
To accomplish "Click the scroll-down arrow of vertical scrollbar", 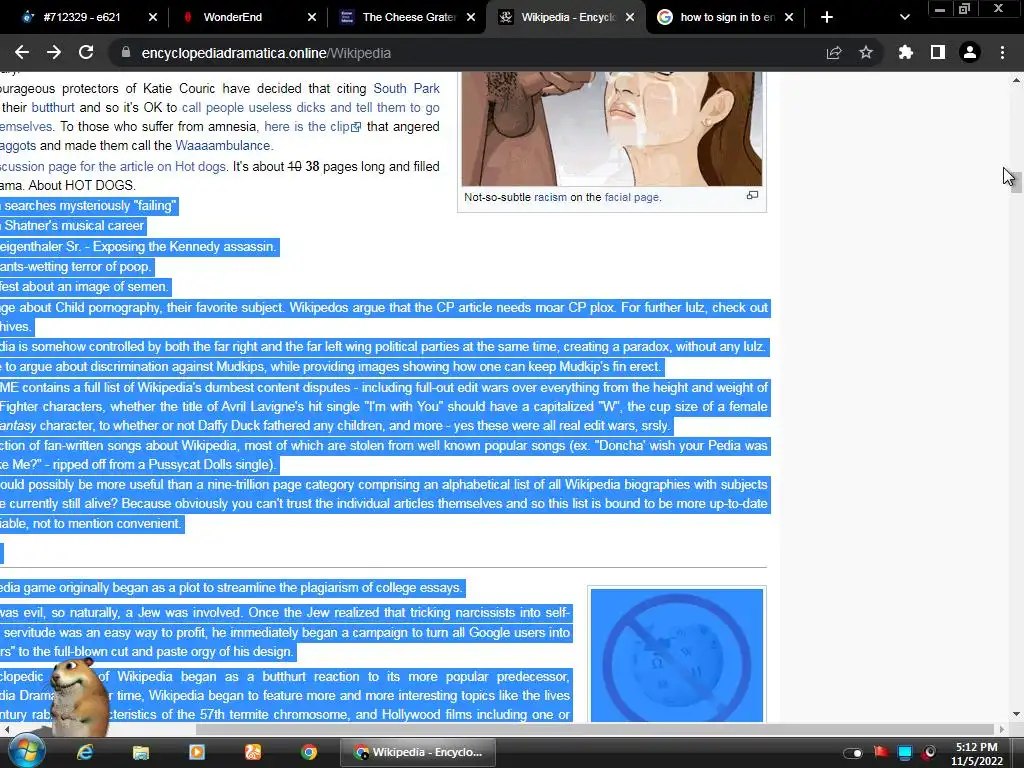I will pos(1016,714).
